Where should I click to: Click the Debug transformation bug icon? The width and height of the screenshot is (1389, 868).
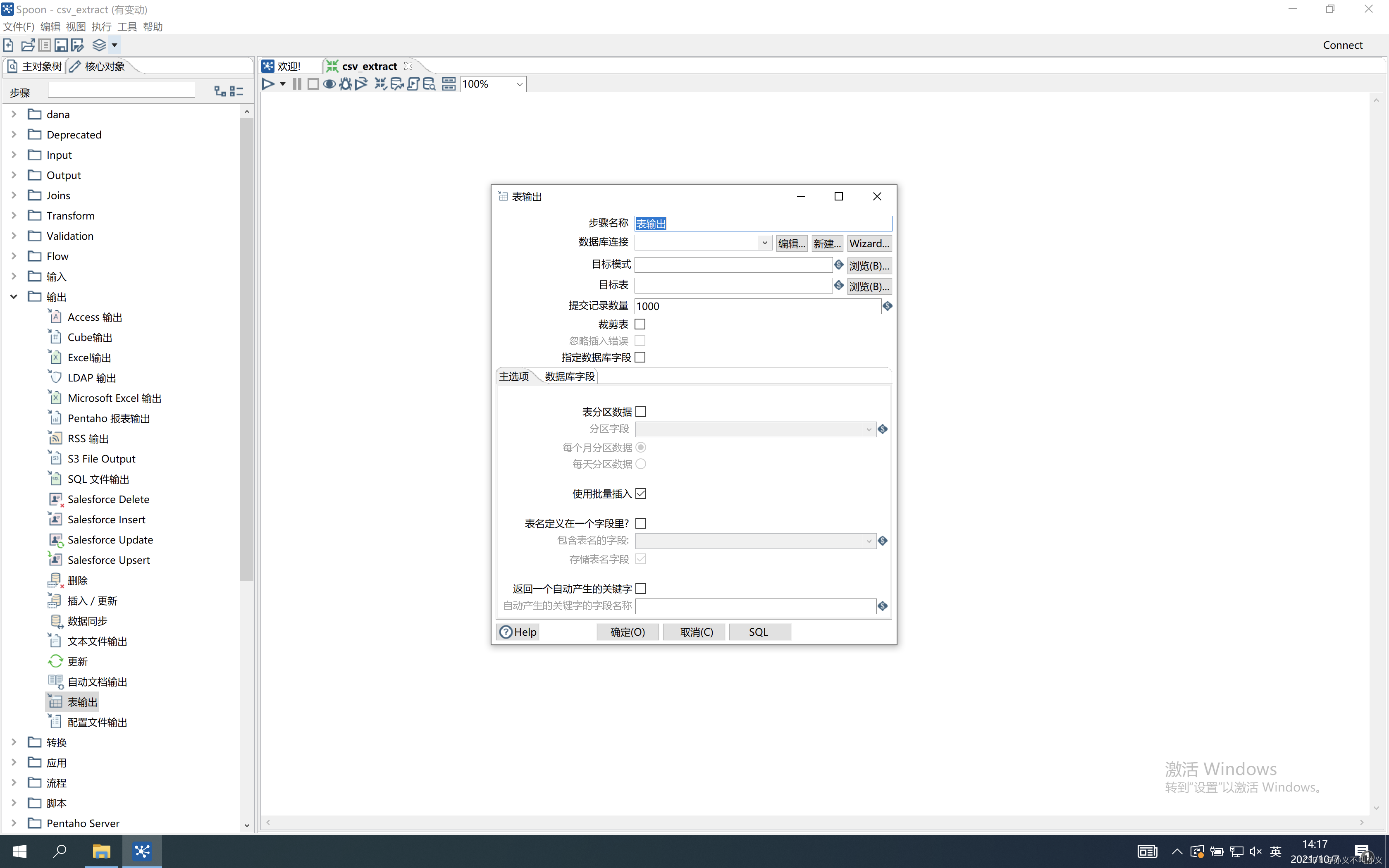pyautogui.click(x=345, y=84)
